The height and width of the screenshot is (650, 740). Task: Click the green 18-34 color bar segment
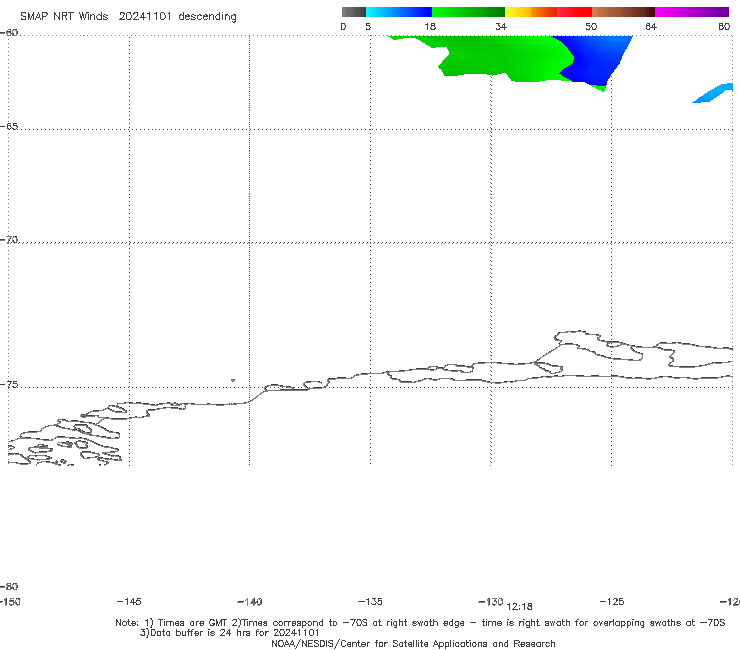[468, 12]
